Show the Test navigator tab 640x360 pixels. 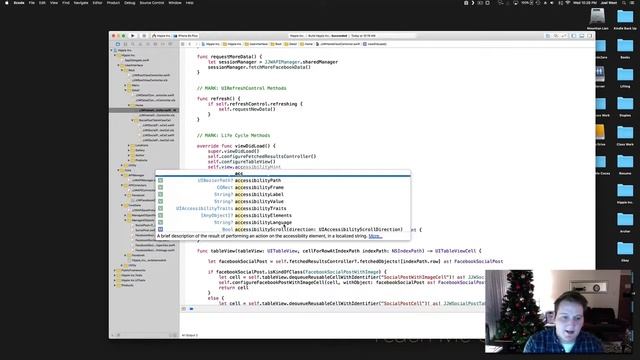[148, 44]
